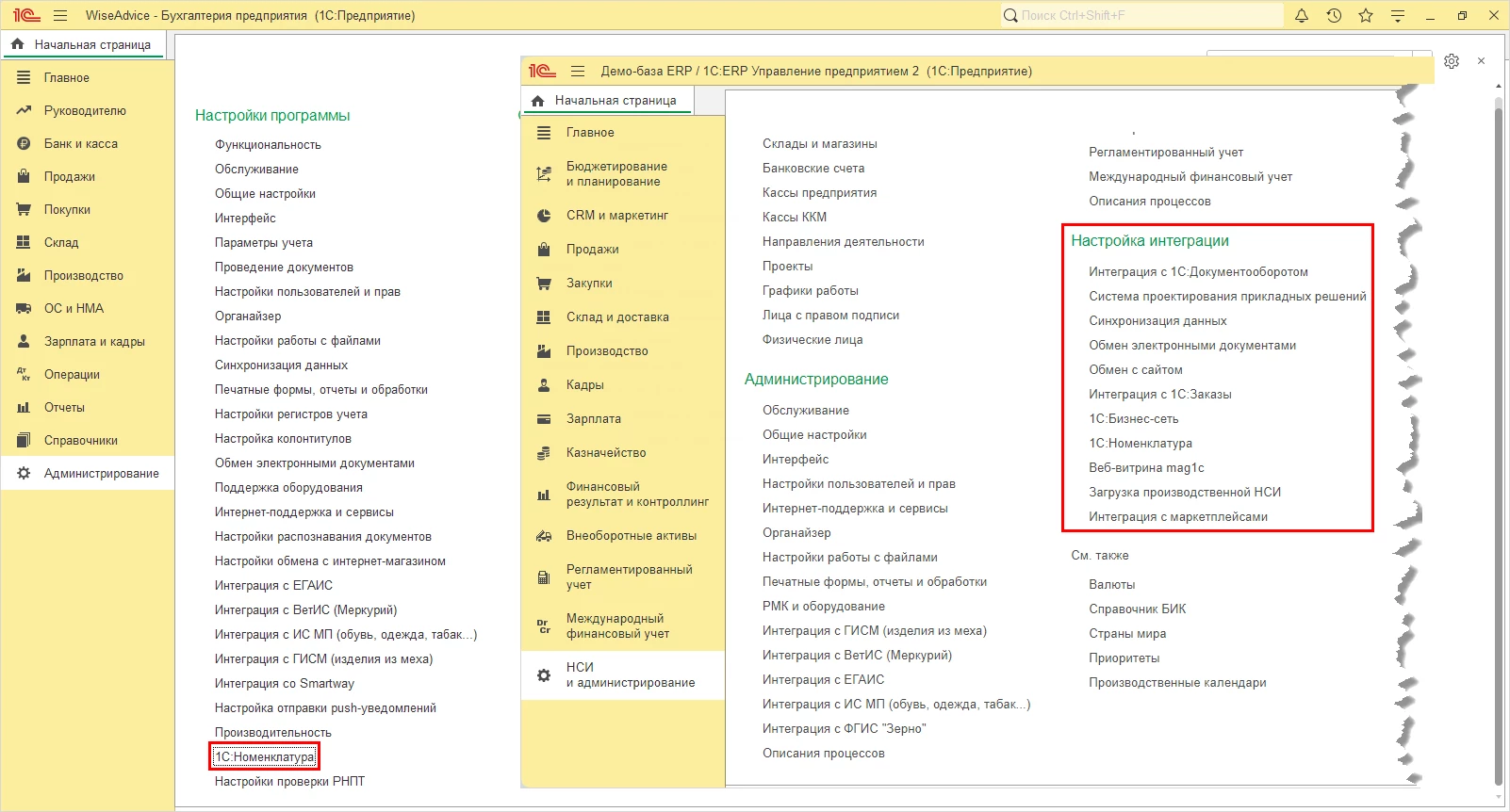Open Главное section in WiseAdvice sidebar
This screenshot has height=812, width=1510.
[88, 78]
